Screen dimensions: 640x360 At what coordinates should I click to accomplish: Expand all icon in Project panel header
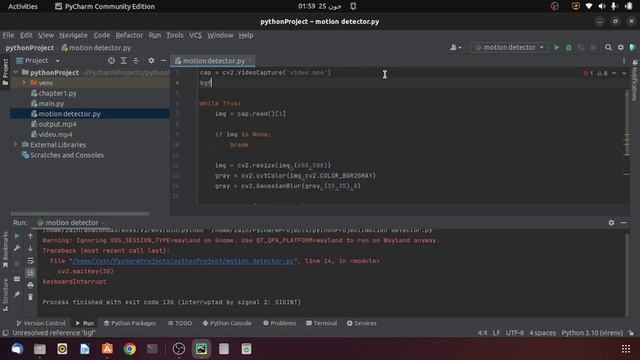pyautogui.click(x=123, y=60)
